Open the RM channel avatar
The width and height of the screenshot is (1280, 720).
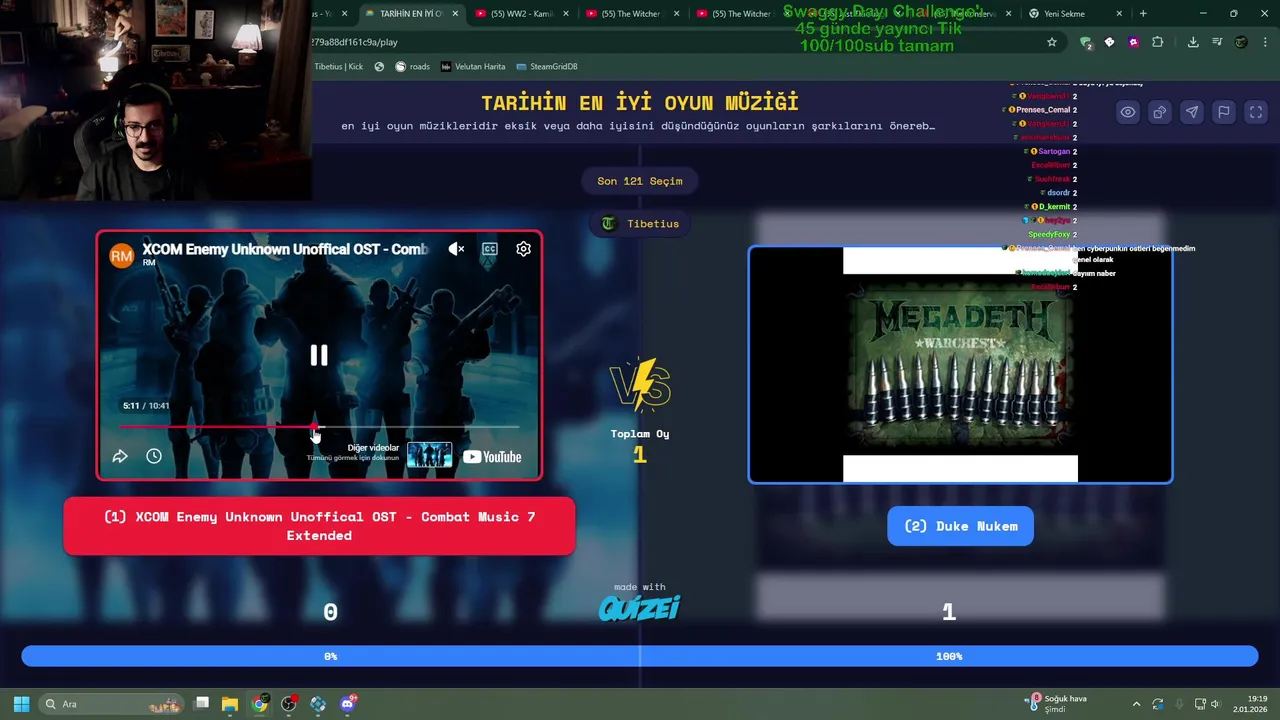pyautogui.click(x=121, y=256)
